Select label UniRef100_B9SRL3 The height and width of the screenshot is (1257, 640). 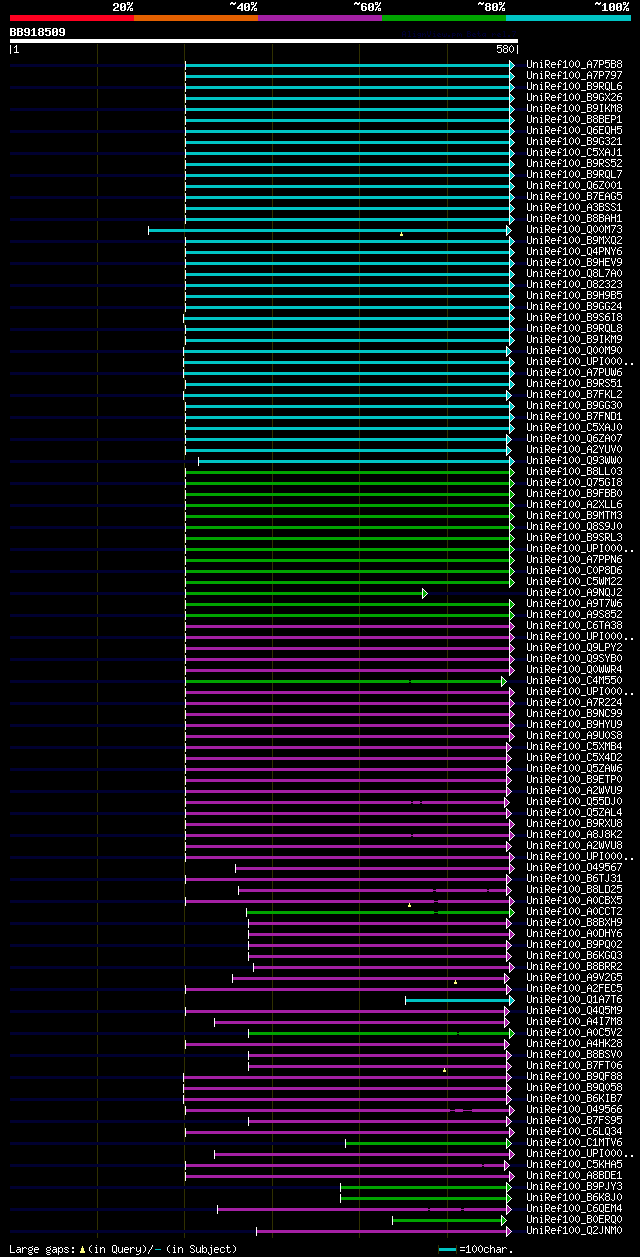pyautogui.click(x=574, y=537)
